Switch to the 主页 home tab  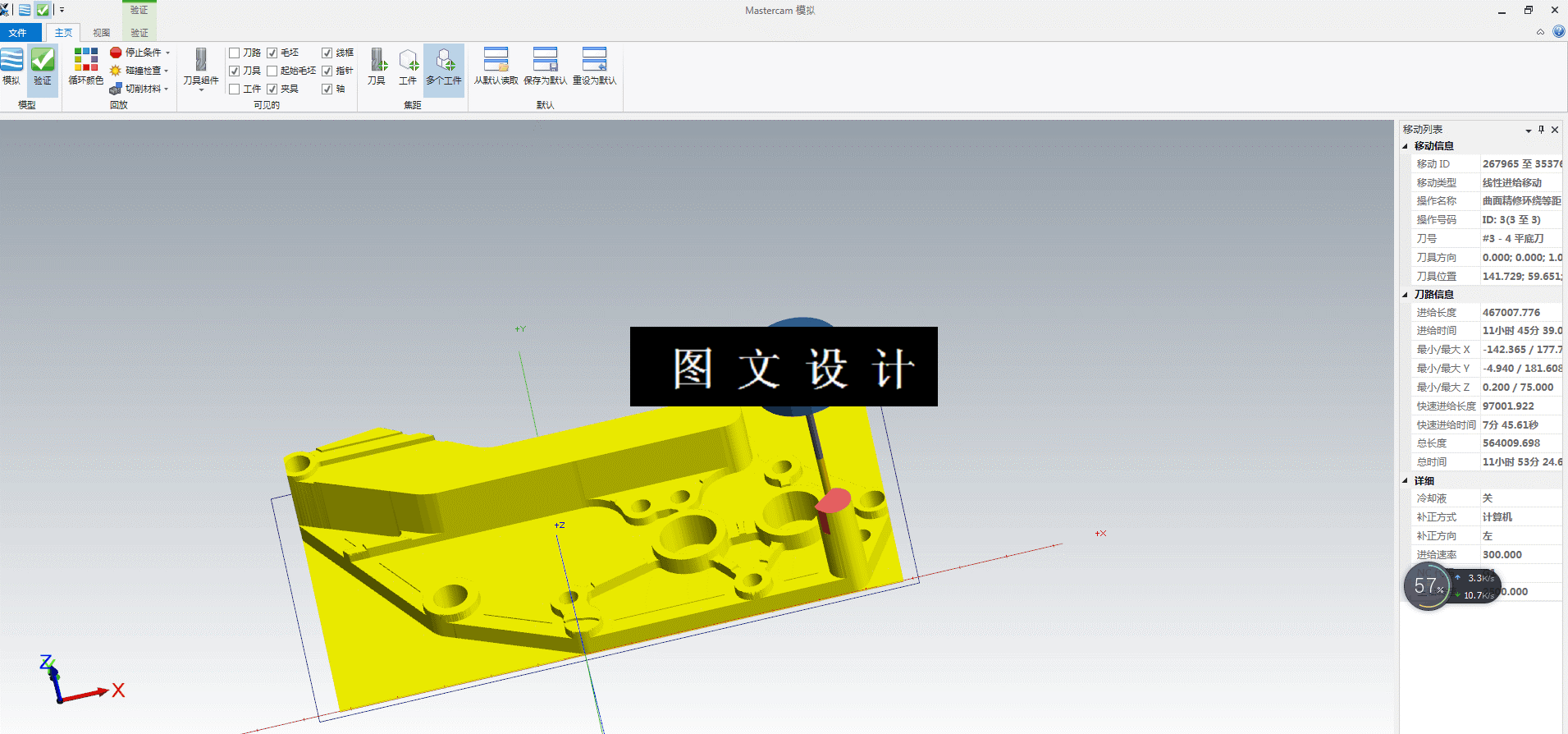coord(63,33)
